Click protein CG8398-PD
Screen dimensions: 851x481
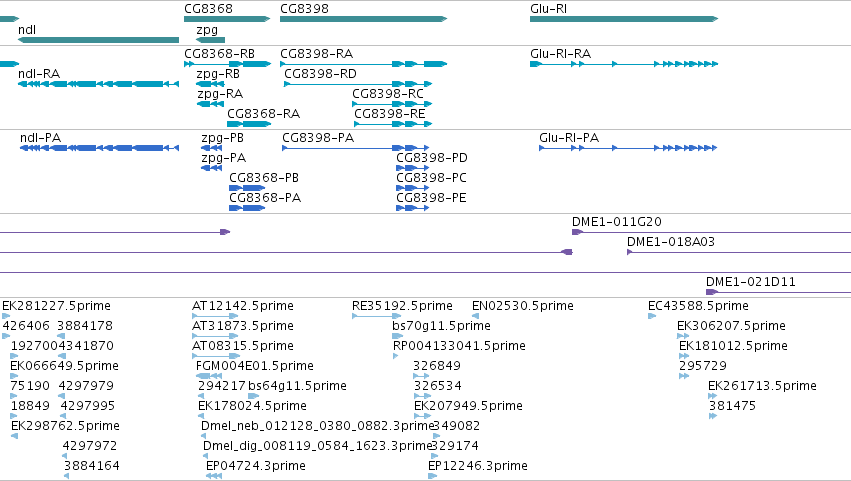click(x=431, y=158)
